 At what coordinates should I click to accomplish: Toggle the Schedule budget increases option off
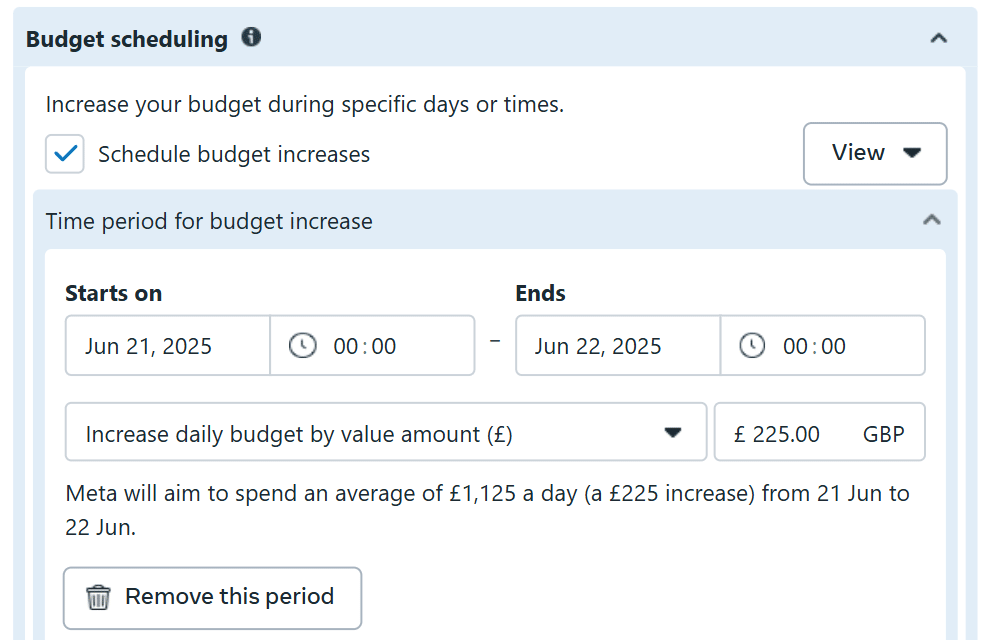(64, 154)
